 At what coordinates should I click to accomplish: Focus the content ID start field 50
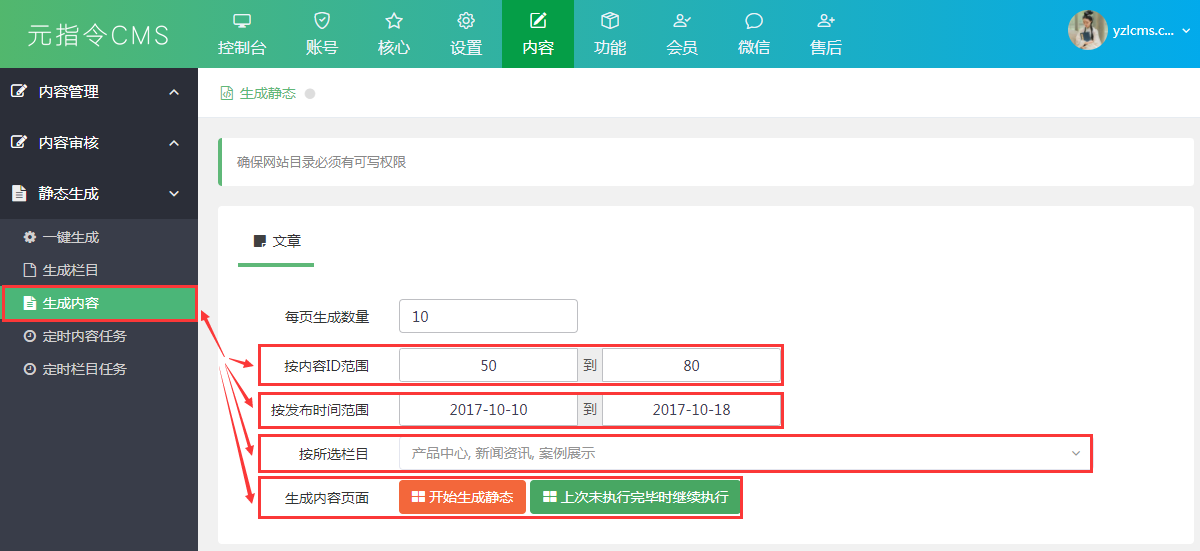click(x=488, y=365)
